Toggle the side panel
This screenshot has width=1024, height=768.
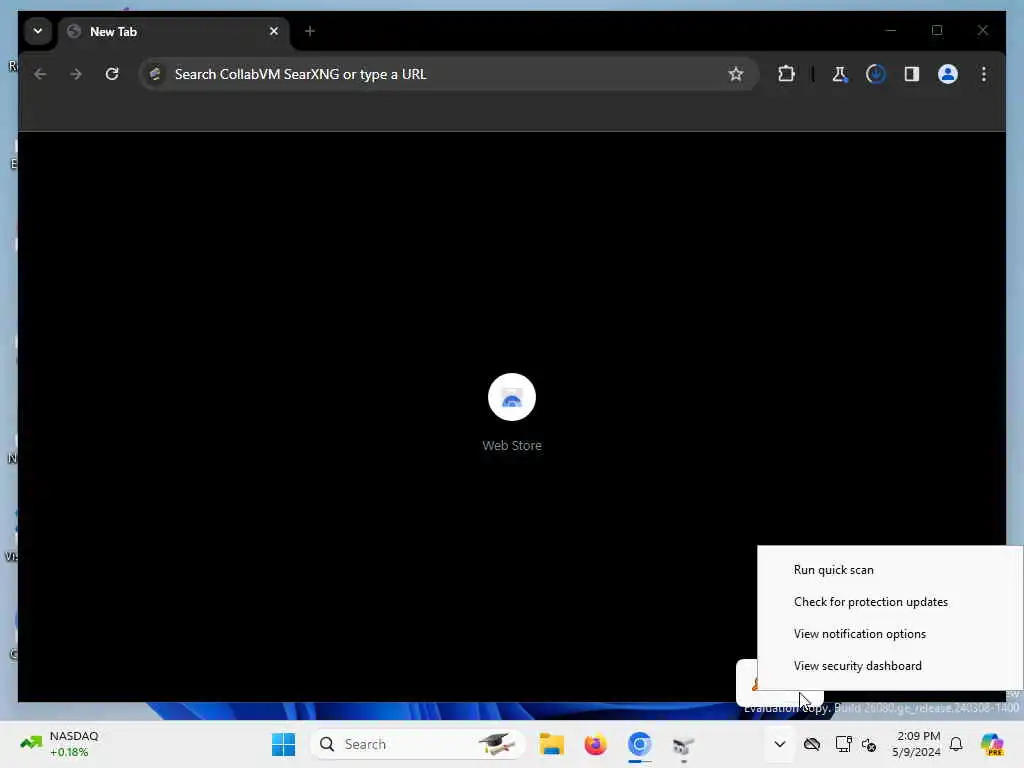912,74
